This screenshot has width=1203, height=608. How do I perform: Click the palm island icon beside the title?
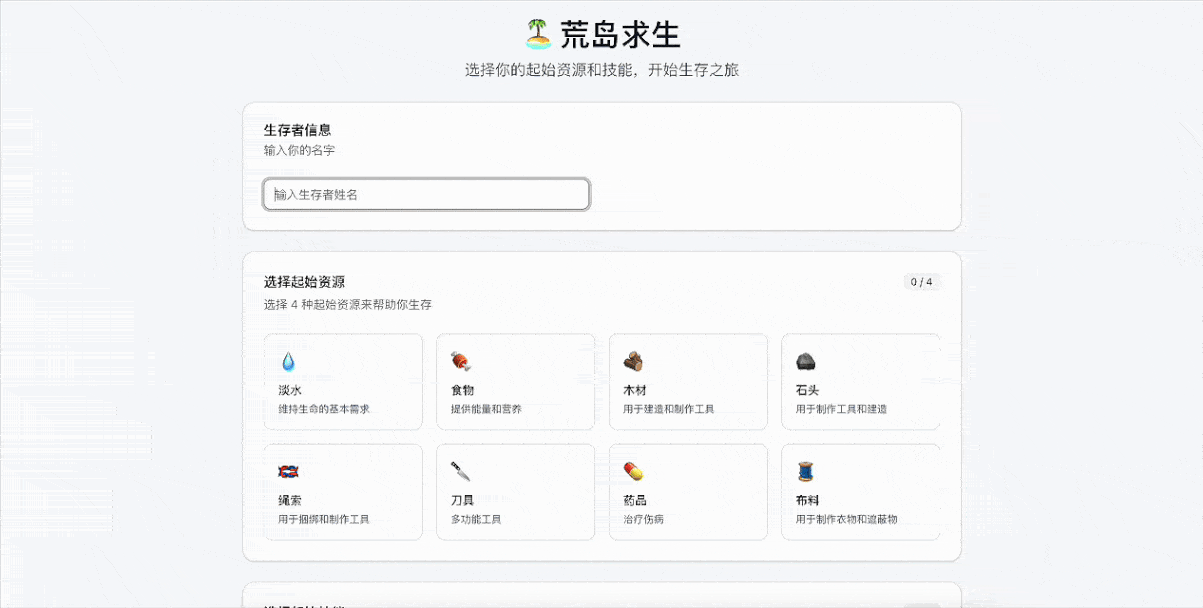[538, 34]
